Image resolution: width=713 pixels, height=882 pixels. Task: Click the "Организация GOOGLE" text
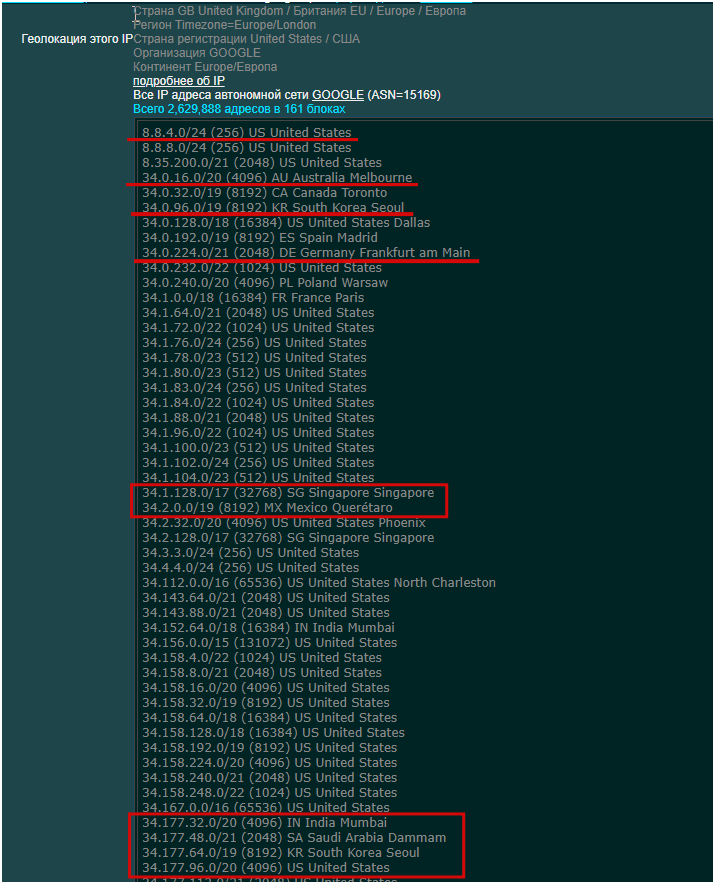coord(197,53)
